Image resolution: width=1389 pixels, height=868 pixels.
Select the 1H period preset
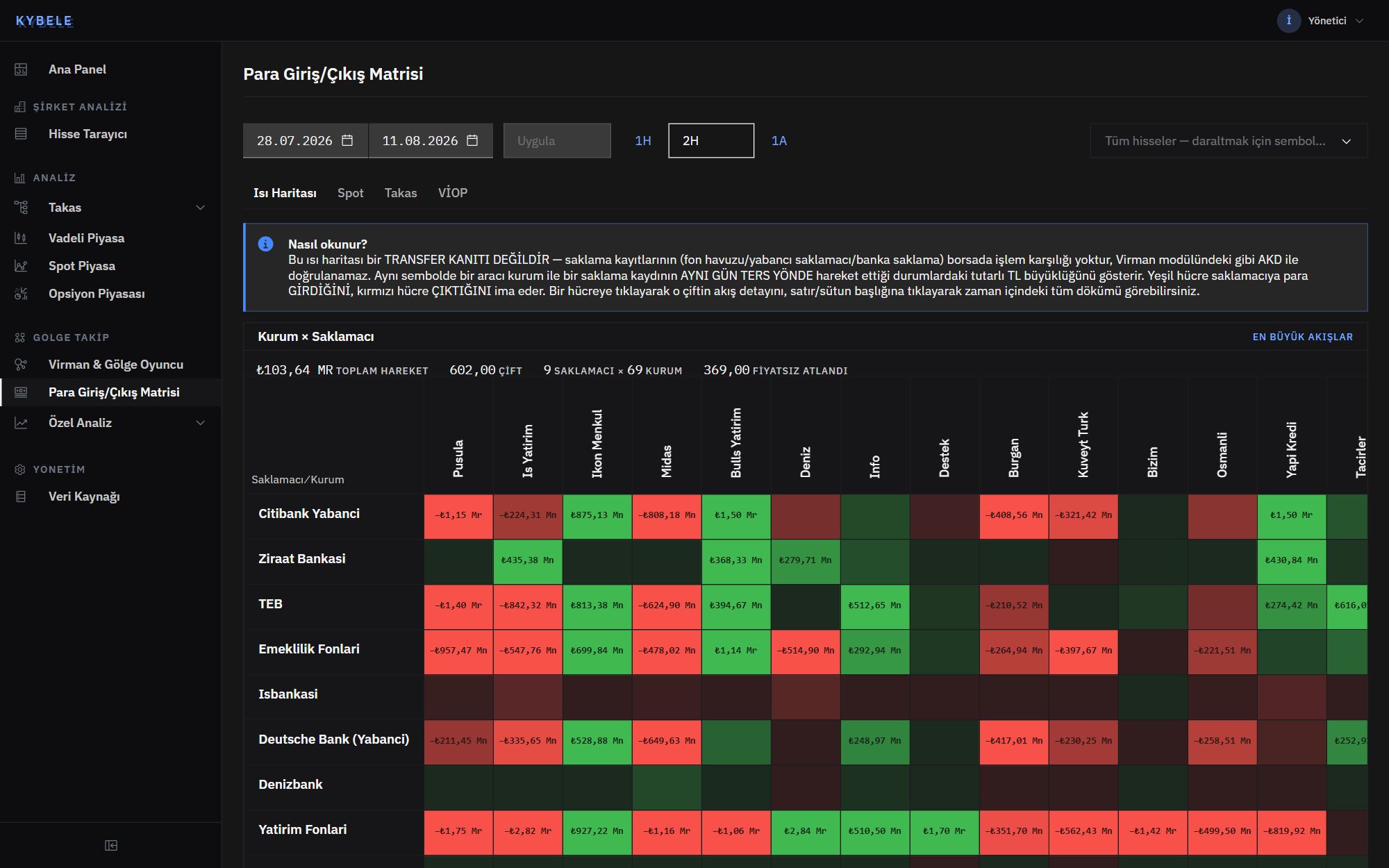pos(643,141)
